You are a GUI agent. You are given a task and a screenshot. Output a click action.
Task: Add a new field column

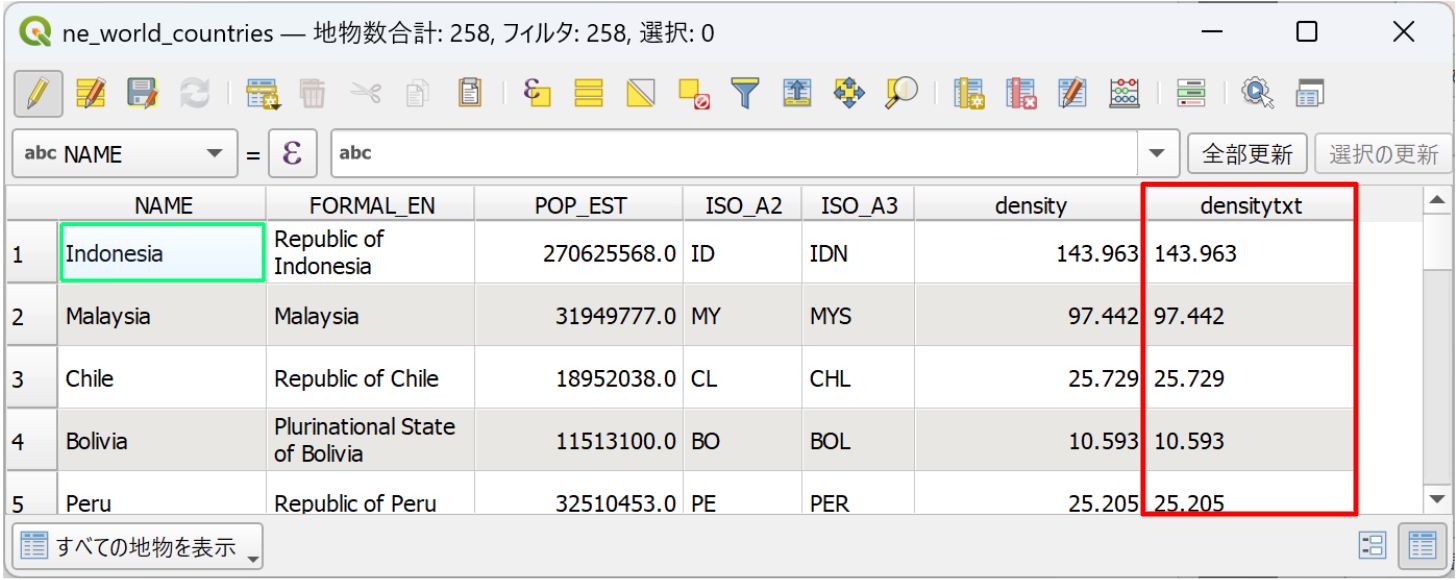(x=969, y=94)
